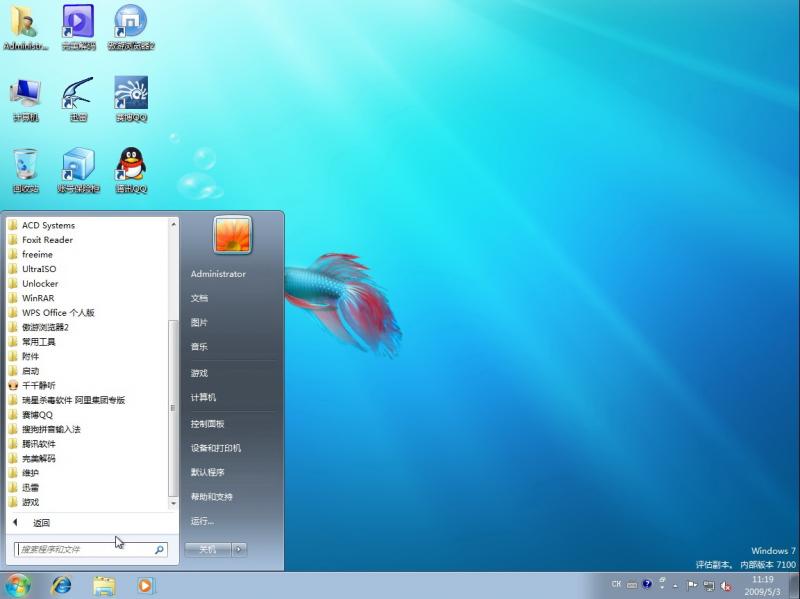The width and height of the screenshot is (800, 599).
Task: Open the 傲游浏览器2 Maxthon desktop shortcut
Action: tap(131, 27)
